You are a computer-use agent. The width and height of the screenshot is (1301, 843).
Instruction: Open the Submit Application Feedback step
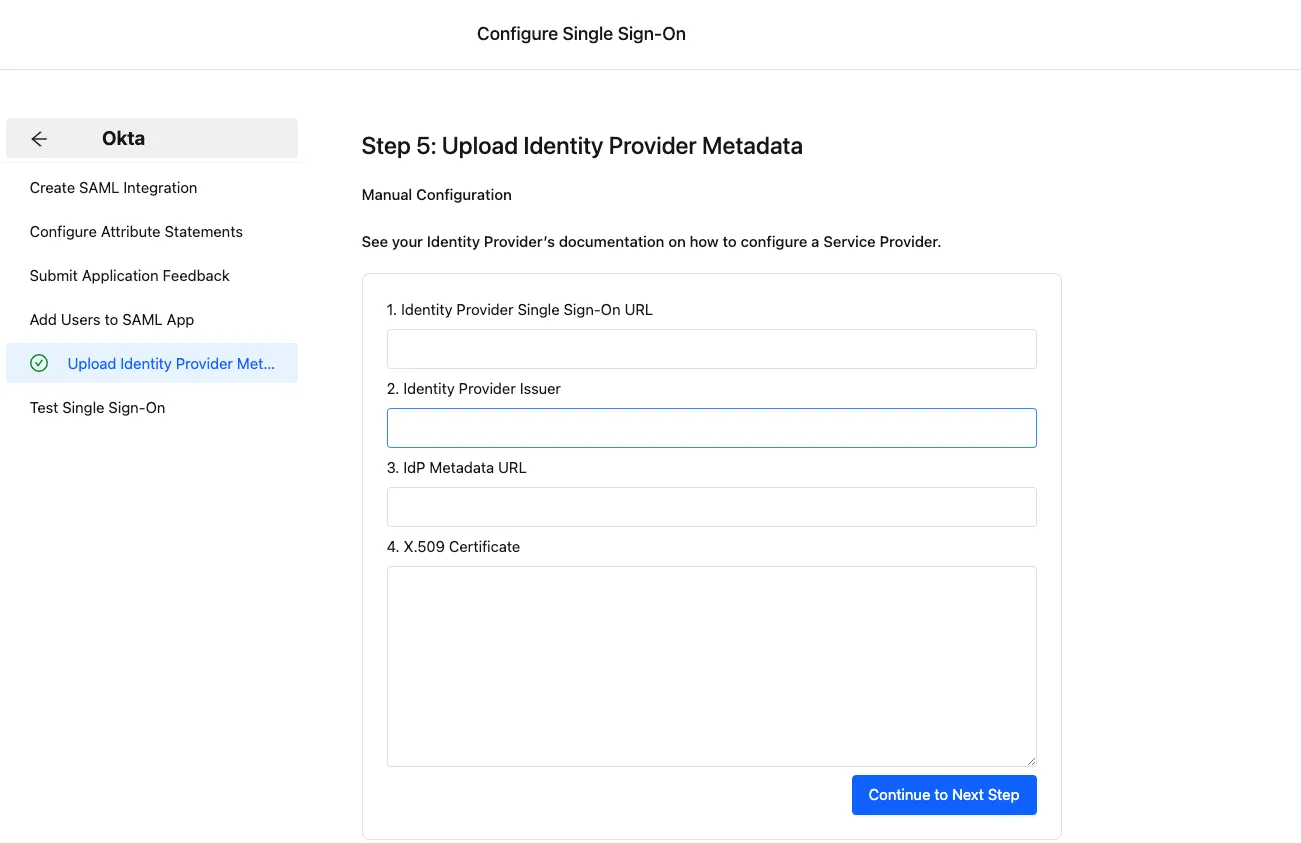(x=129, y=275)
